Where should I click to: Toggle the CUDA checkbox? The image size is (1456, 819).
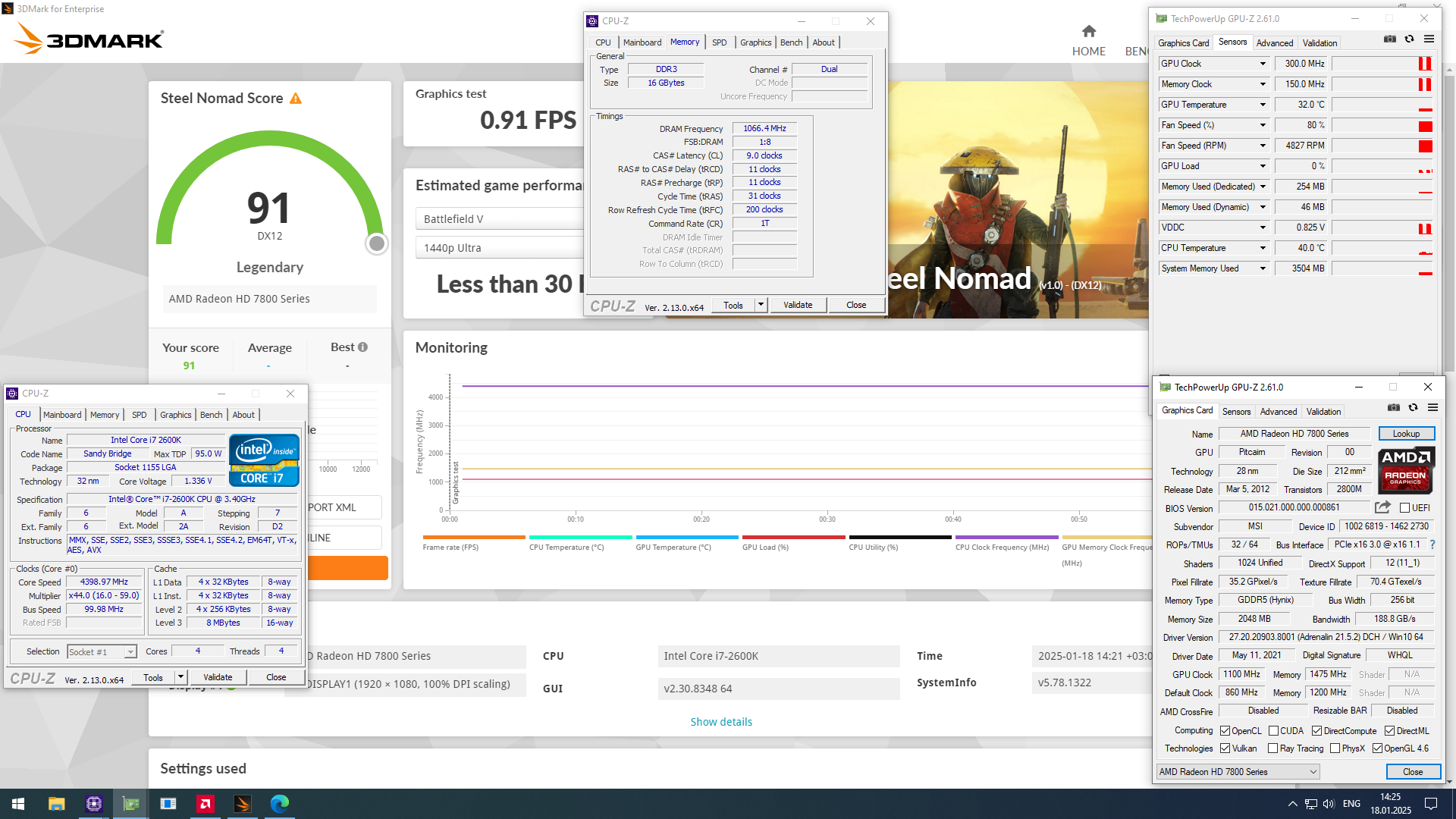pyautogui.click(x=1273, y=731)
